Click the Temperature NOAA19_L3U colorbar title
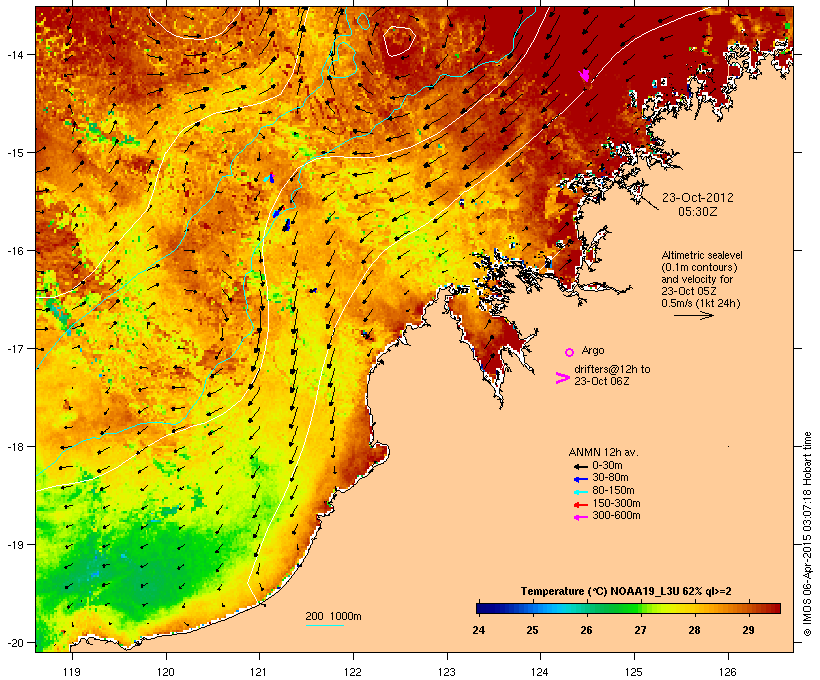 tap(626, 592)
